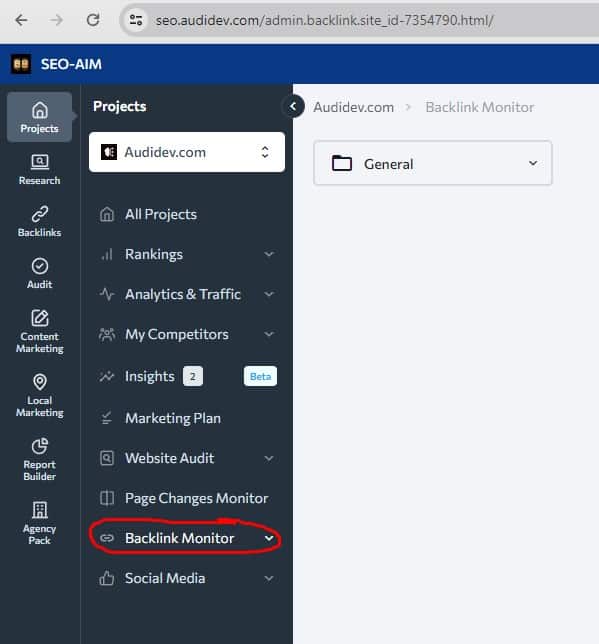Collapse the Projects sidebar panel
The height and width of the screenshot is (644, 599).
pyautogui.click(x=293, y=106)
